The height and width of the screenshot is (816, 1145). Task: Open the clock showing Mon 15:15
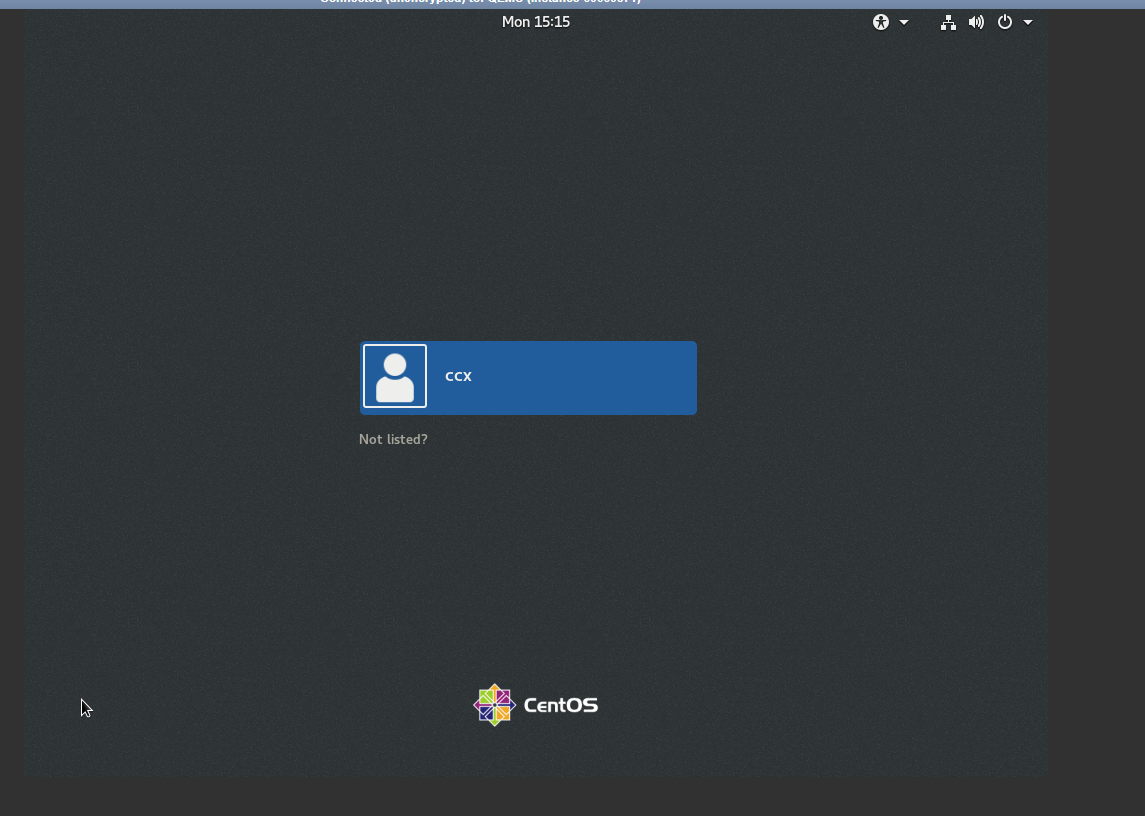(x=536, y=22)
